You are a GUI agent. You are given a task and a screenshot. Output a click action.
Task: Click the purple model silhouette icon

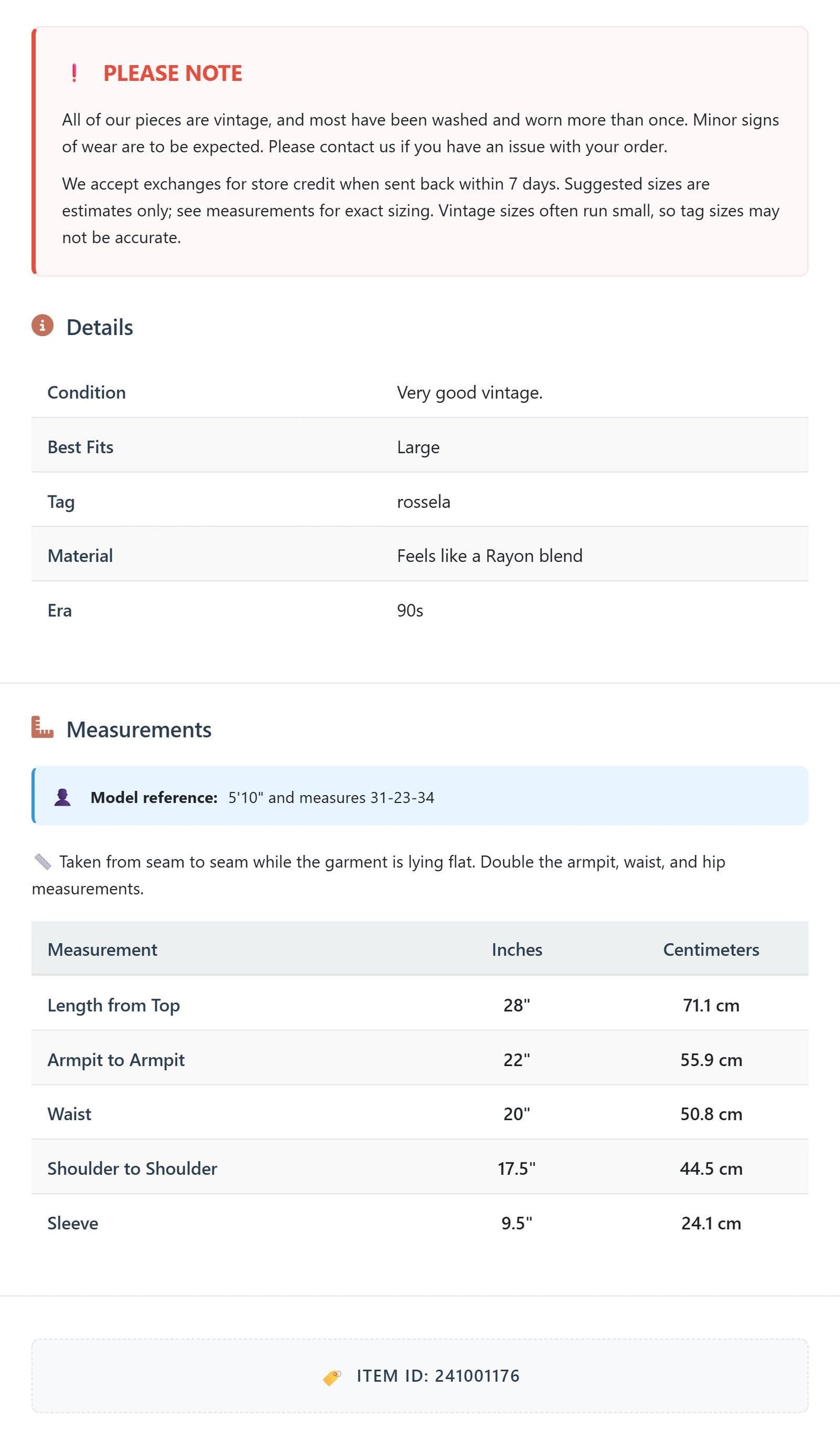pyautogui.click(x=63, y=797)
